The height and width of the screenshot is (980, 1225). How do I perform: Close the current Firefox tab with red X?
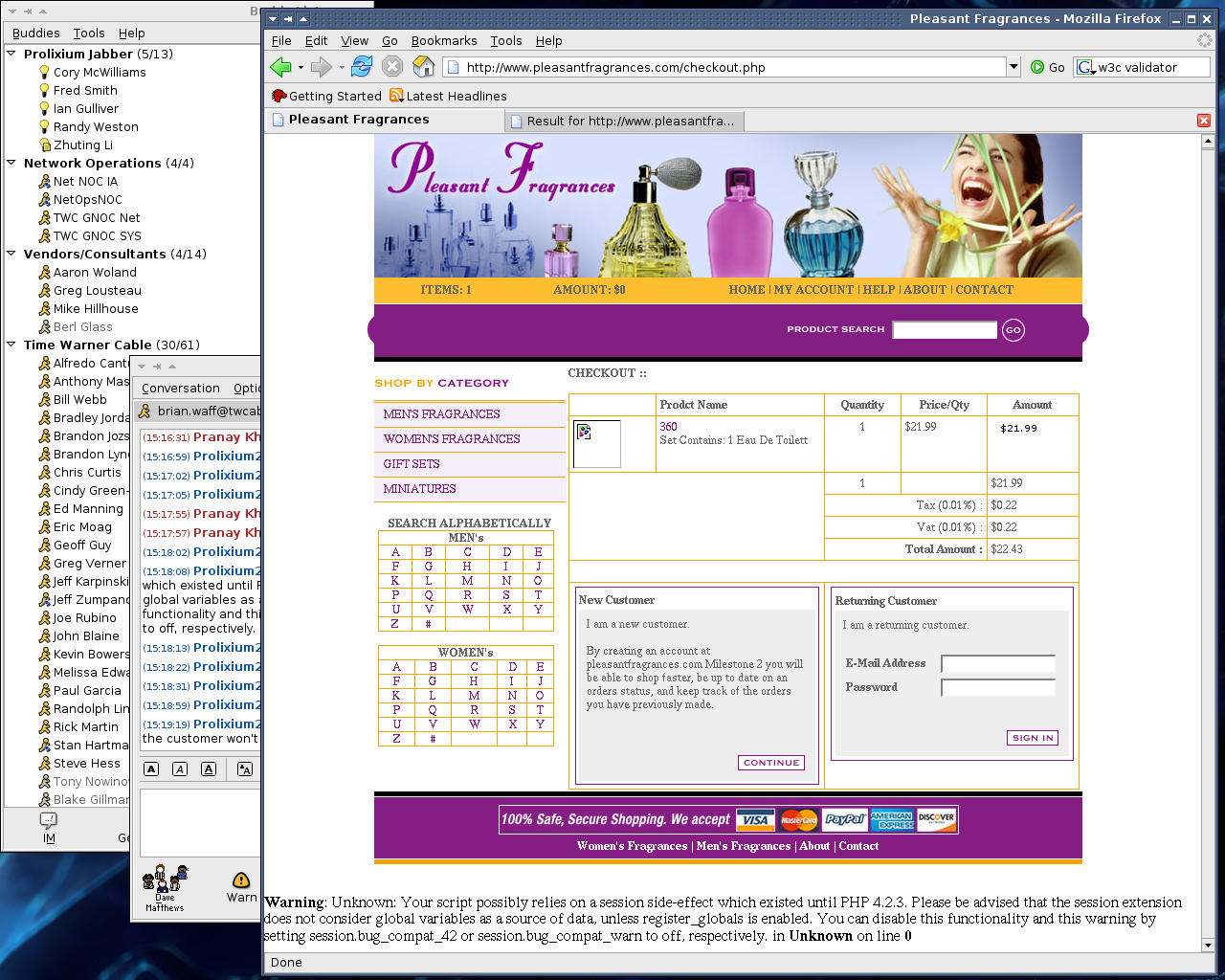point(1204,121)
